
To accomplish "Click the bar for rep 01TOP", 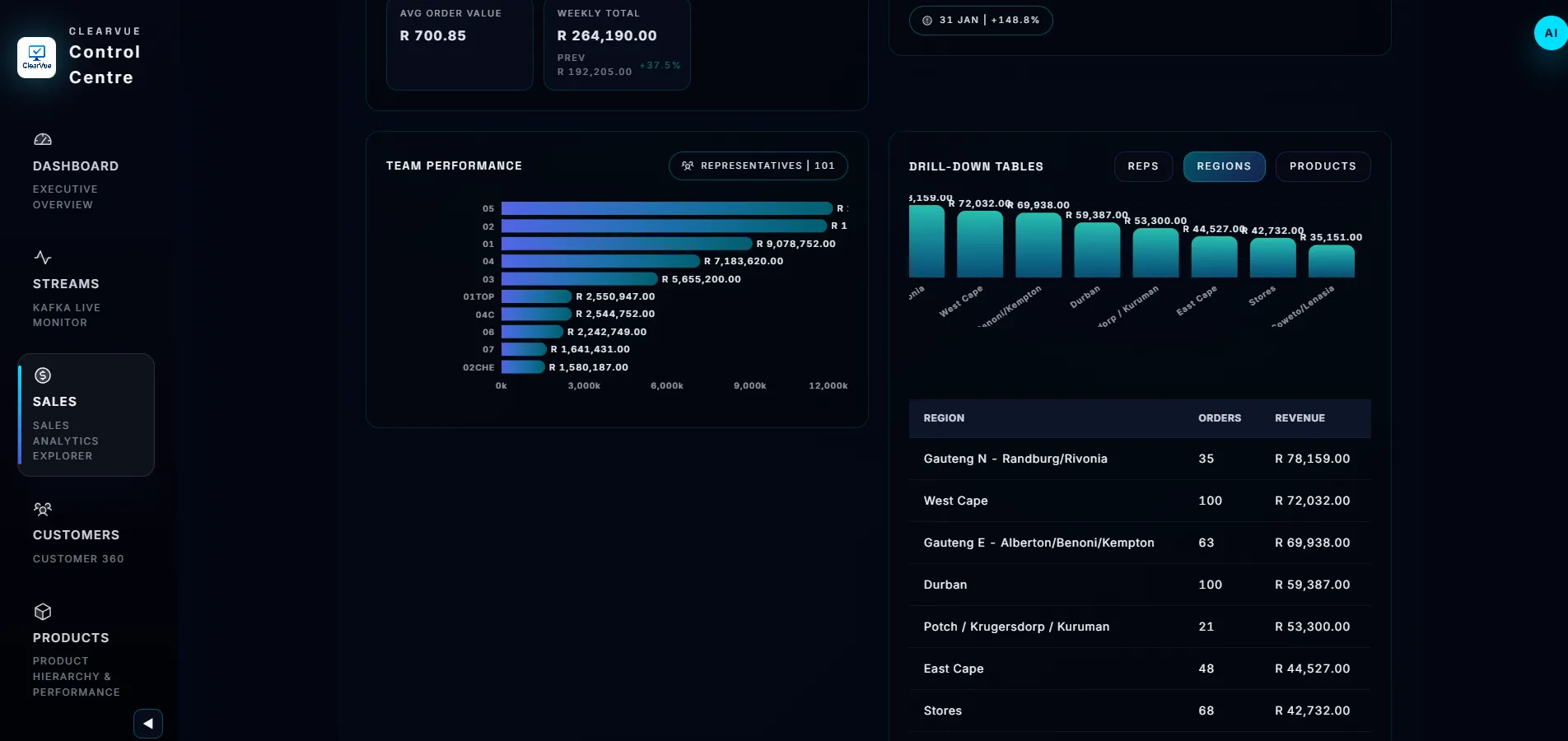I will 536,296.
